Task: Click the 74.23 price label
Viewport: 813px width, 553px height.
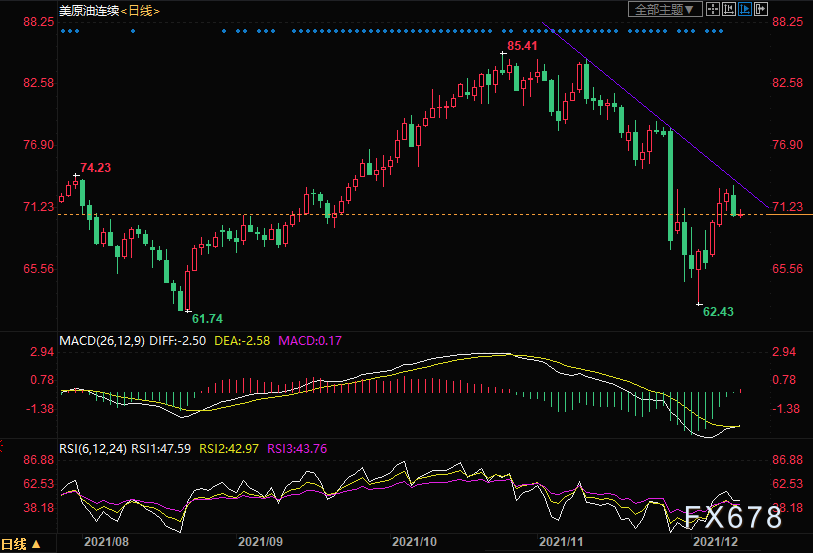Action: (95, 167)
